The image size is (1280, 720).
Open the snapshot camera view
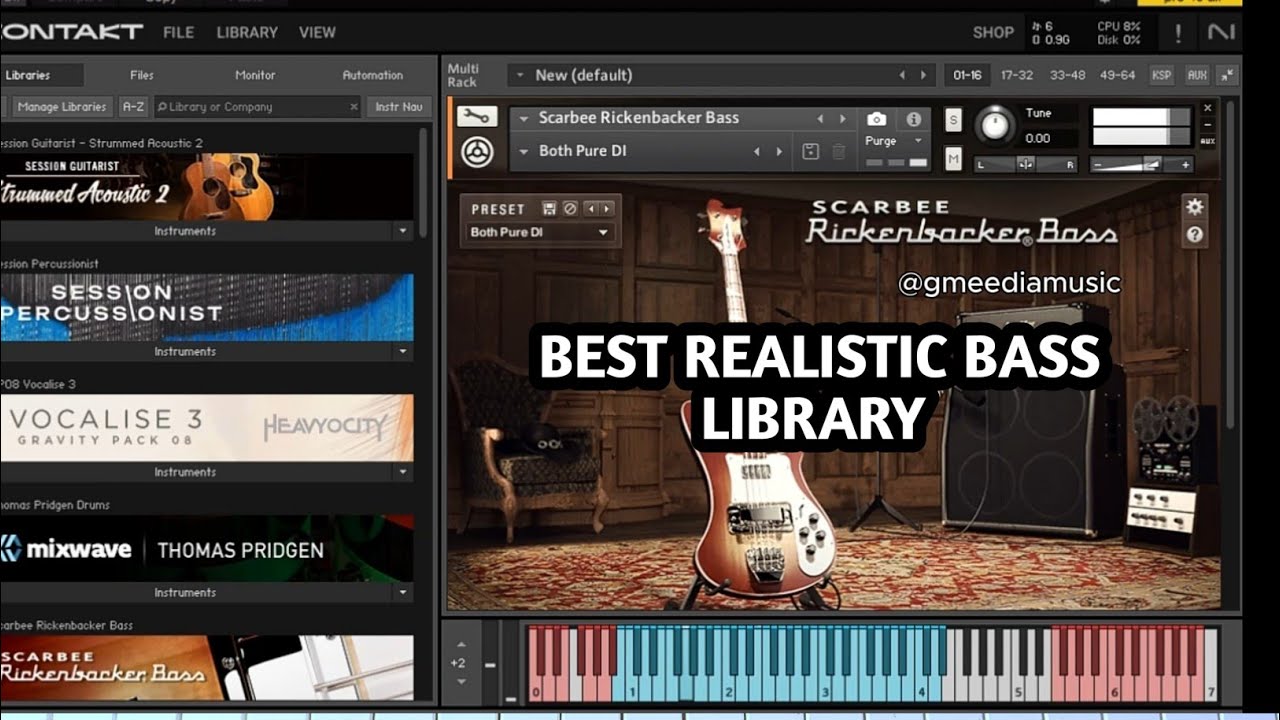coord(876,119)
